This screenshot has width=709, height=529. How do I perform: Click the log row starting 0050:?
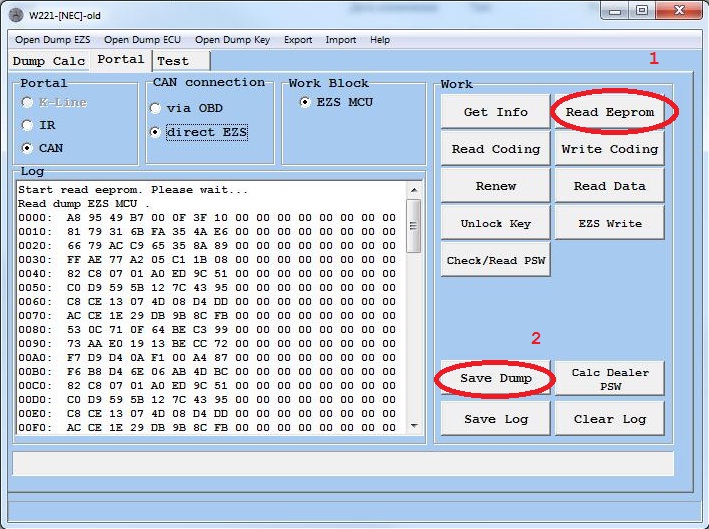(x=207, y=288)
